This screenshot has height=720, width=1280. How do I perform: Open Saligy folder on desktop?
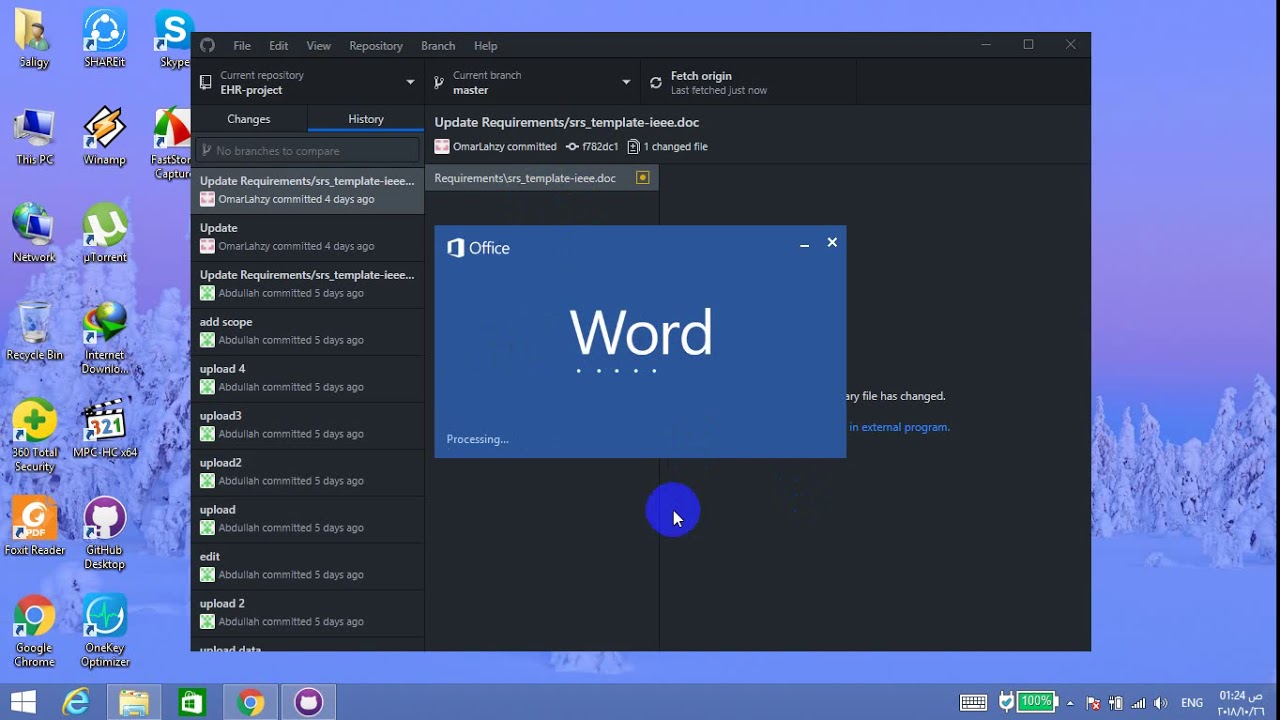34,39
